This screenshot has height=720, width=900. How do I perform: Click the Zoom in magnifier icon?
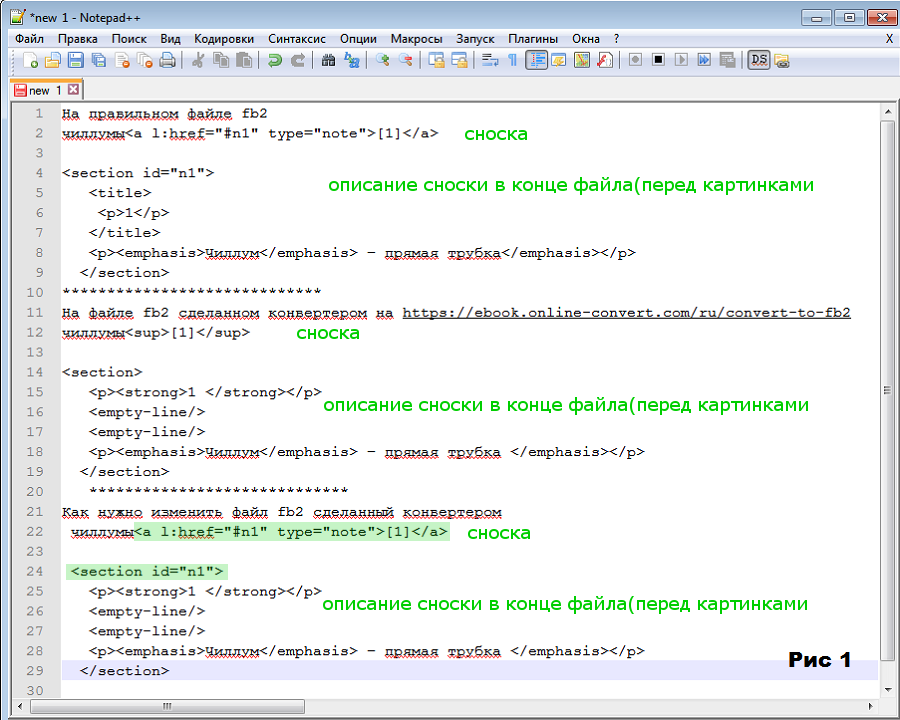point(382,60)
